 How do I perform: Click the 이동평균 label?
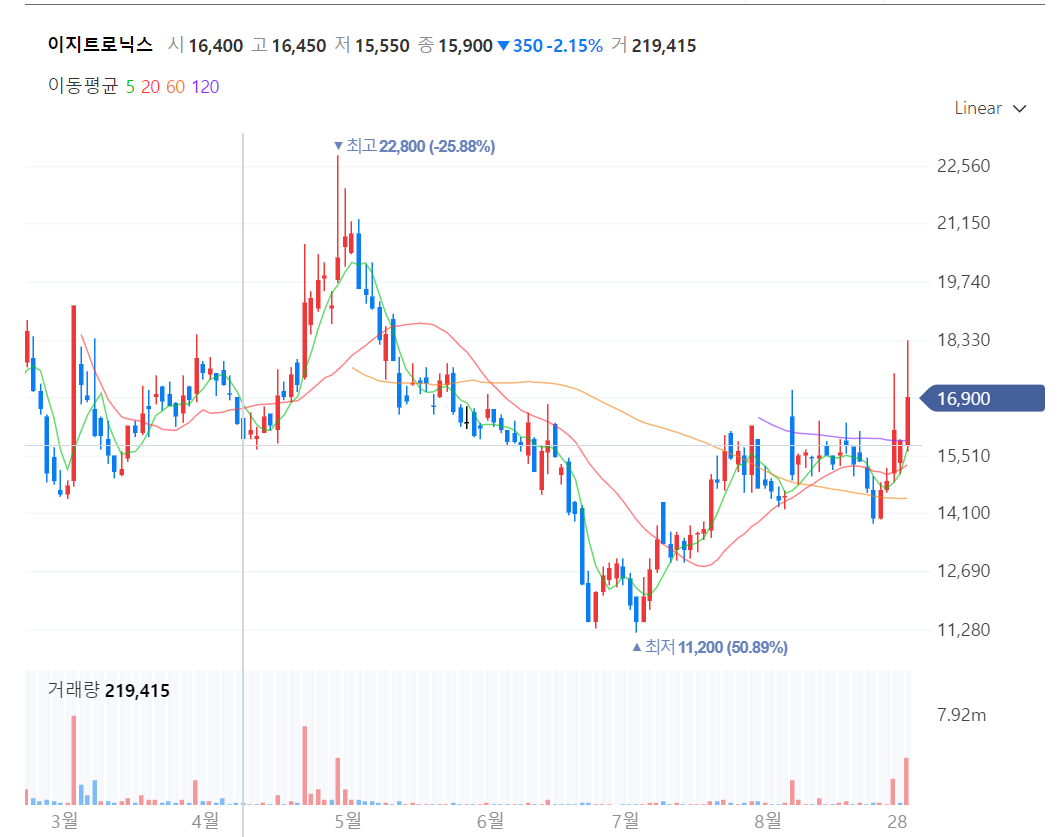click(83, 86)
